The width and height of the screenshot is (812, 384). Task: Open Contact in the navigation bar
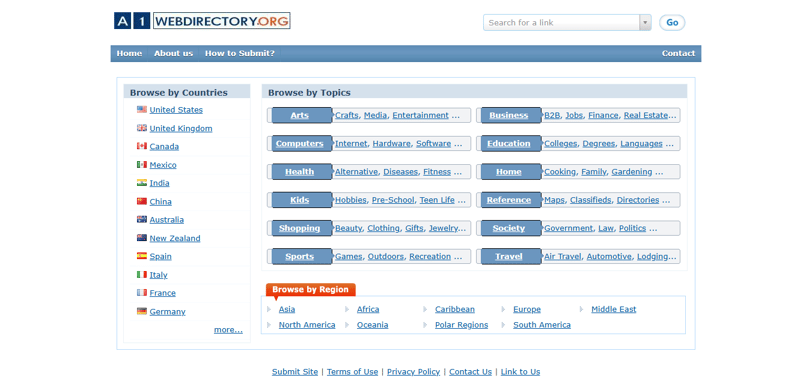pos(678,53)
